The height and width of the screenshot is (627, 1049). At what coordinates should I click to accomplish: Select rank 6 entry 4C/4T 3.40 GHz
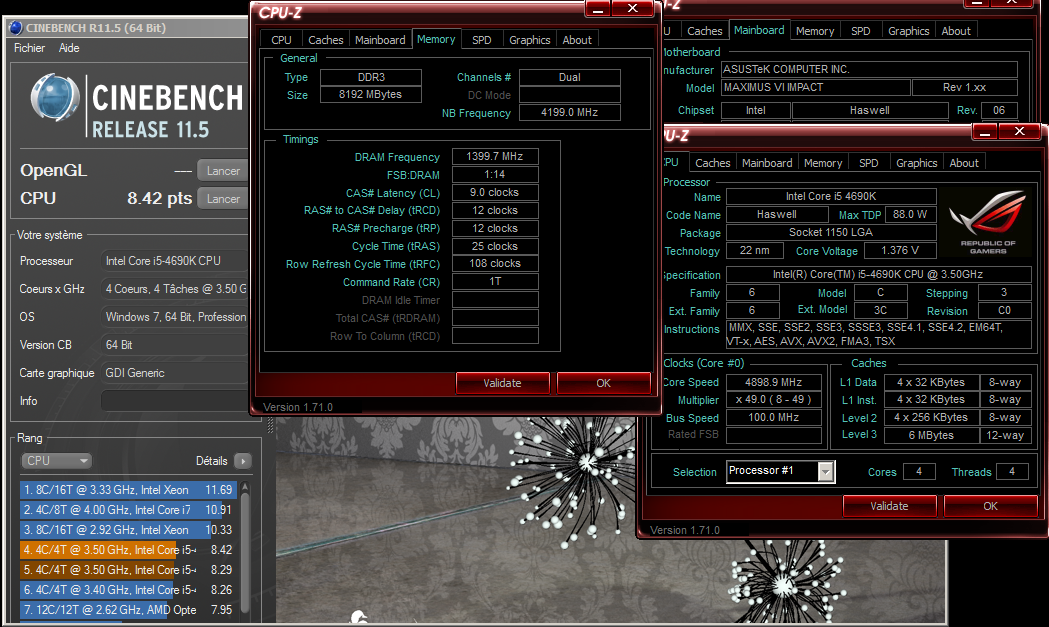click(128, 590)
